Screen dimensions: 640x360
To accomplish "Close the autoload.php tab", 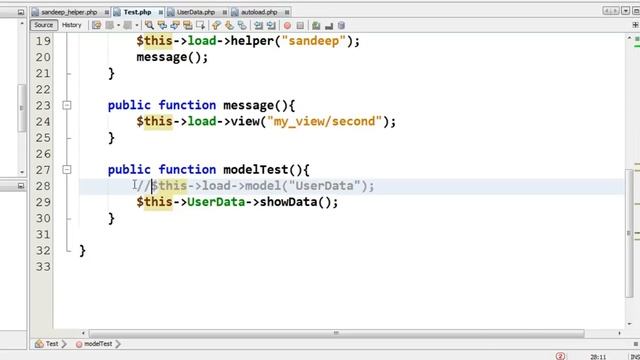I will tap(287, 12).
